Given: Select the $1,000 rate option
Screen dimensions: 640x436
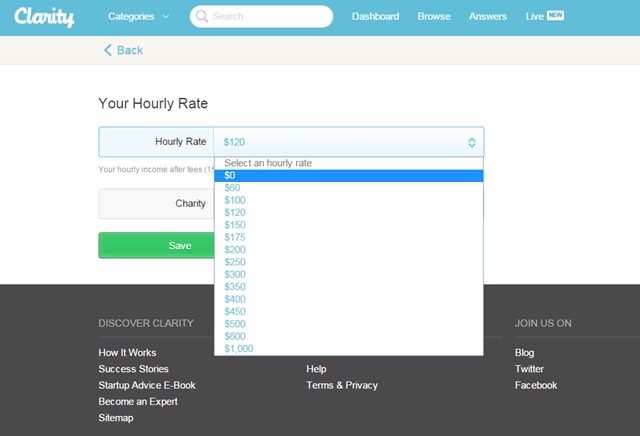Looking at the screenshot, I should (x=349, y=349).
